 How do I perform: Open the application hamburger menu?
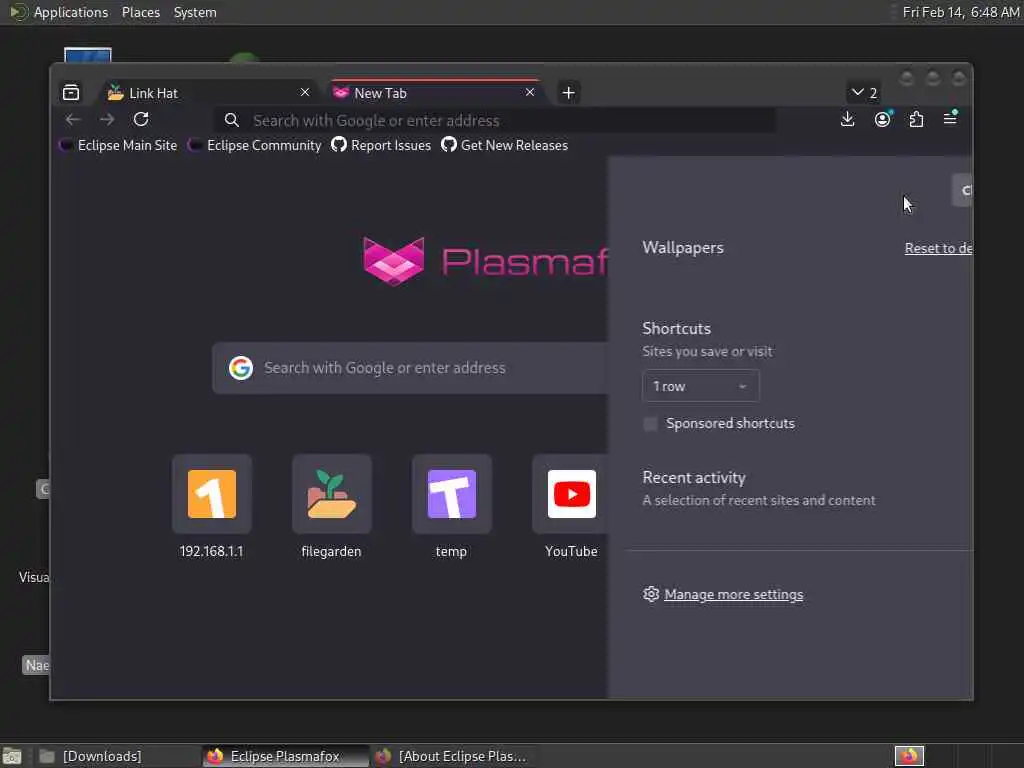tap(950, 119)
